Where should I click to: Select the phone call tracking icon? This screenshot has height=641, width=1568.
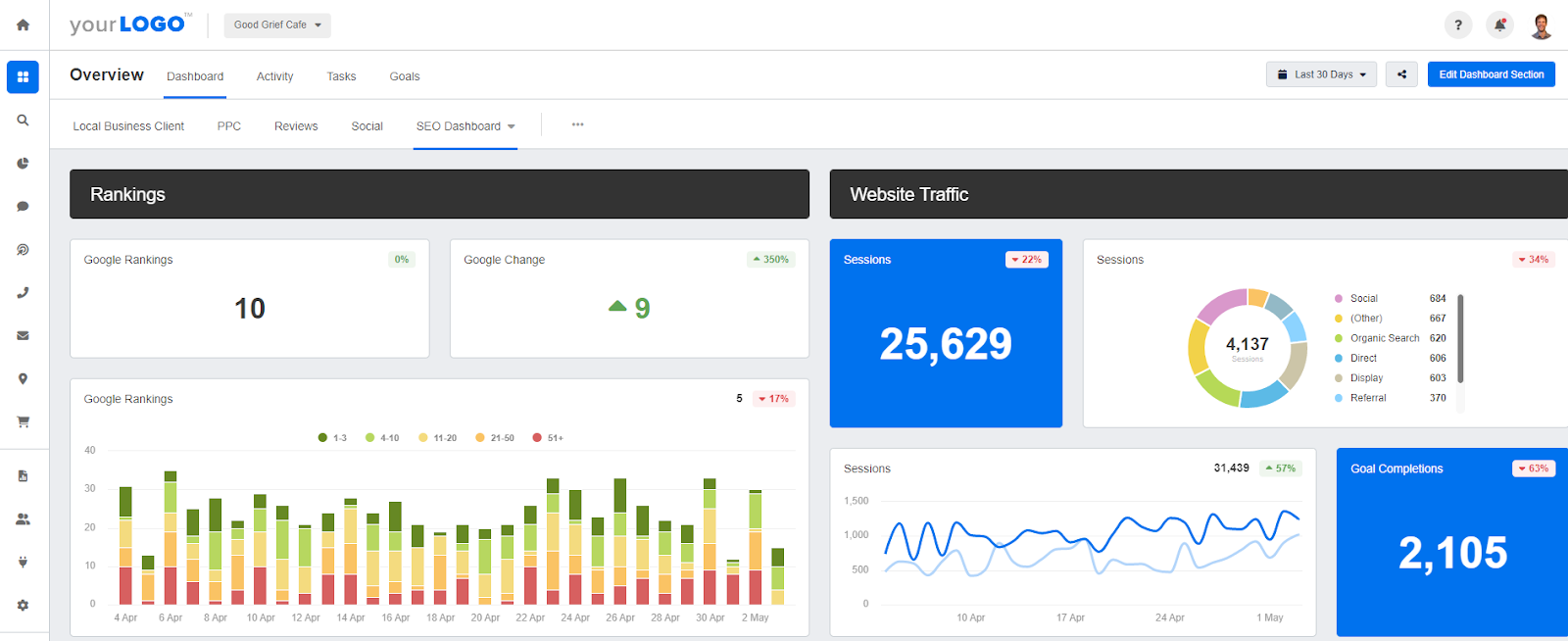[23, 292]
